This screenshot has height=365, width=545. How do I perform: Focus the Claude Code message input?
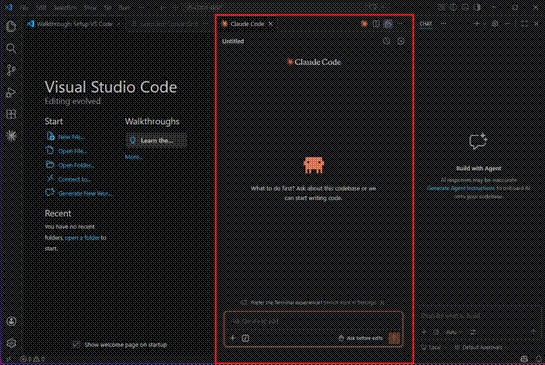pos(313,321)
